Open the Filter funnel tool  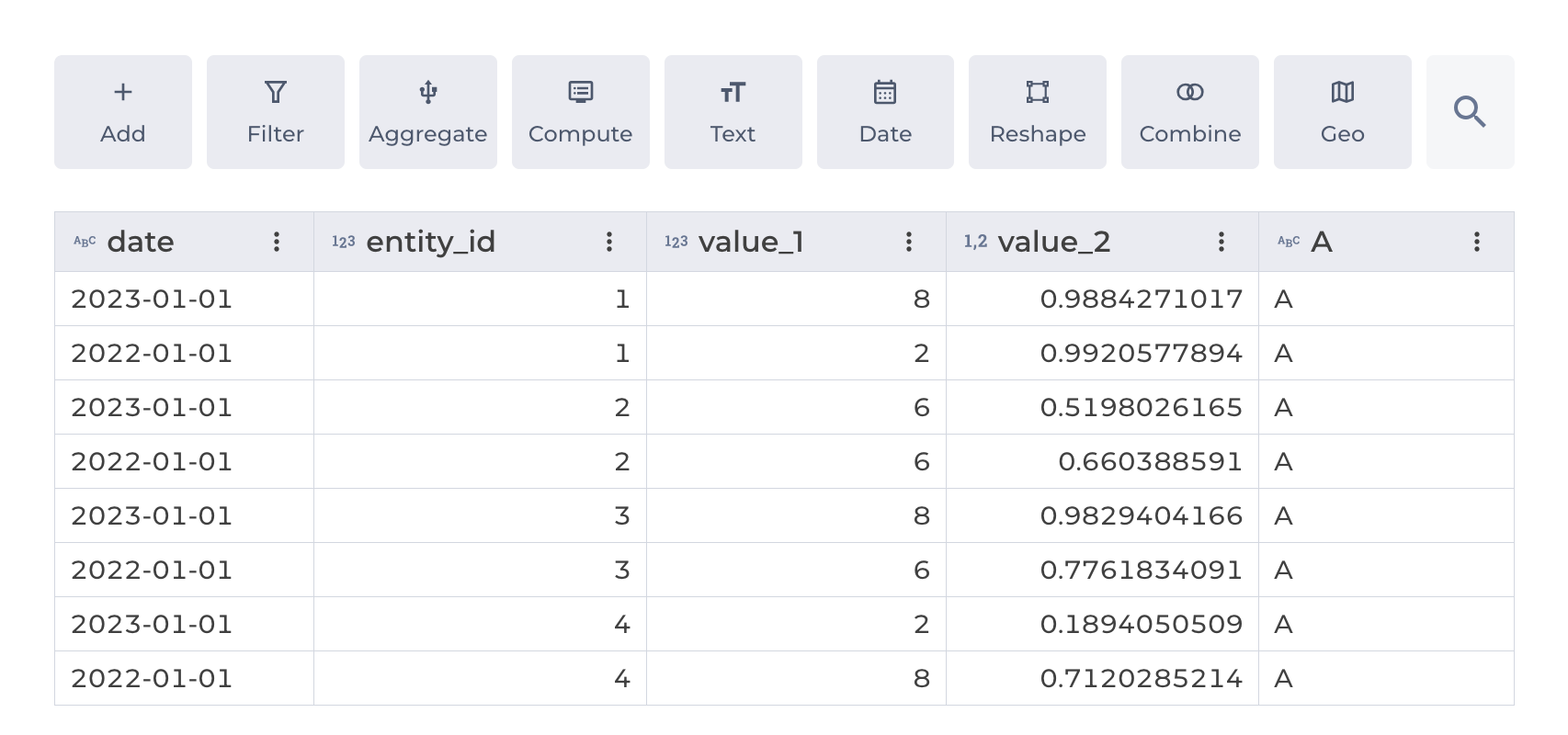pos(276,93)
